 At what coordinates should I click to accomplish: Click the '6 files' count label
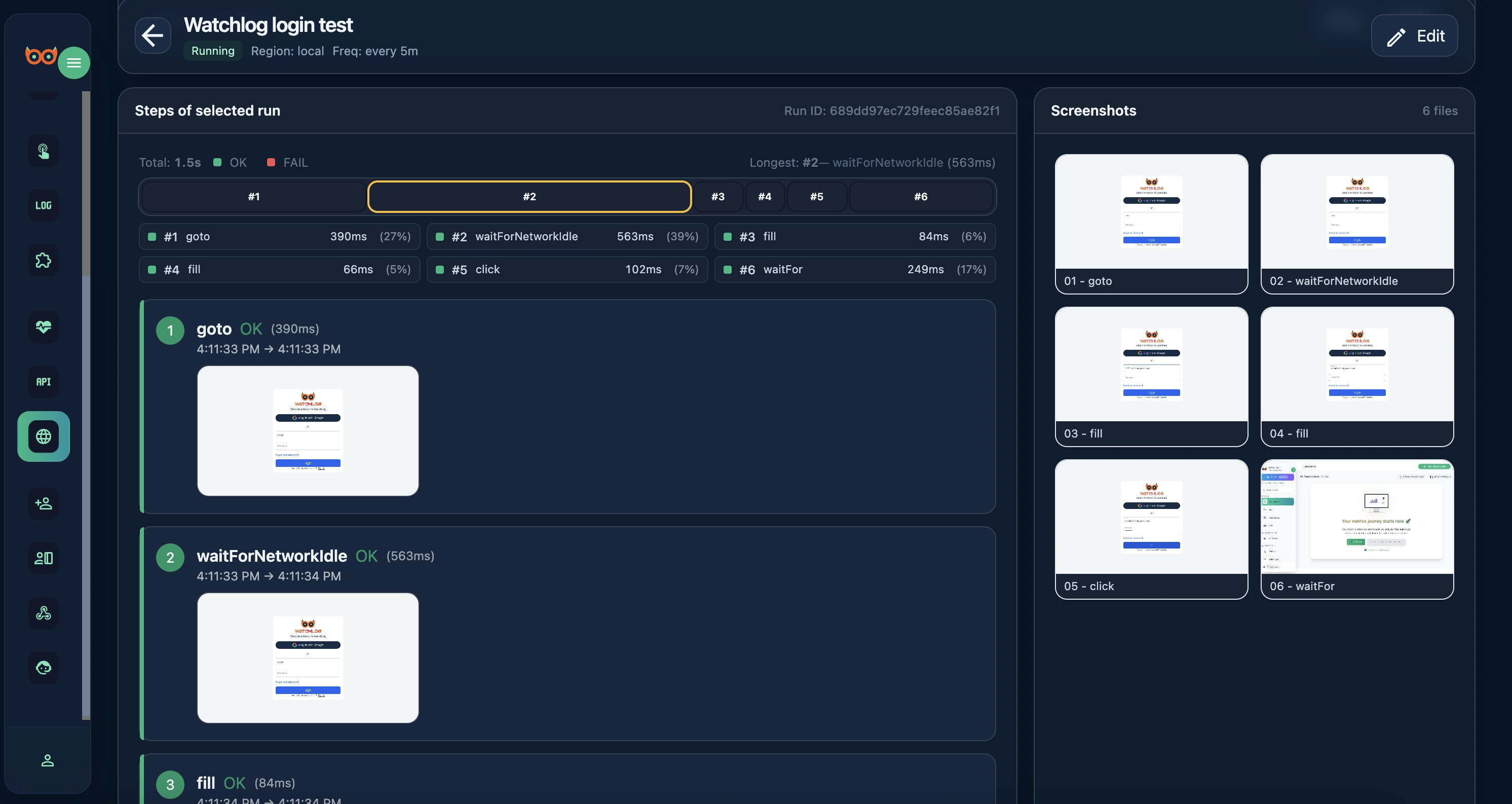click(x=1440, y=111)
